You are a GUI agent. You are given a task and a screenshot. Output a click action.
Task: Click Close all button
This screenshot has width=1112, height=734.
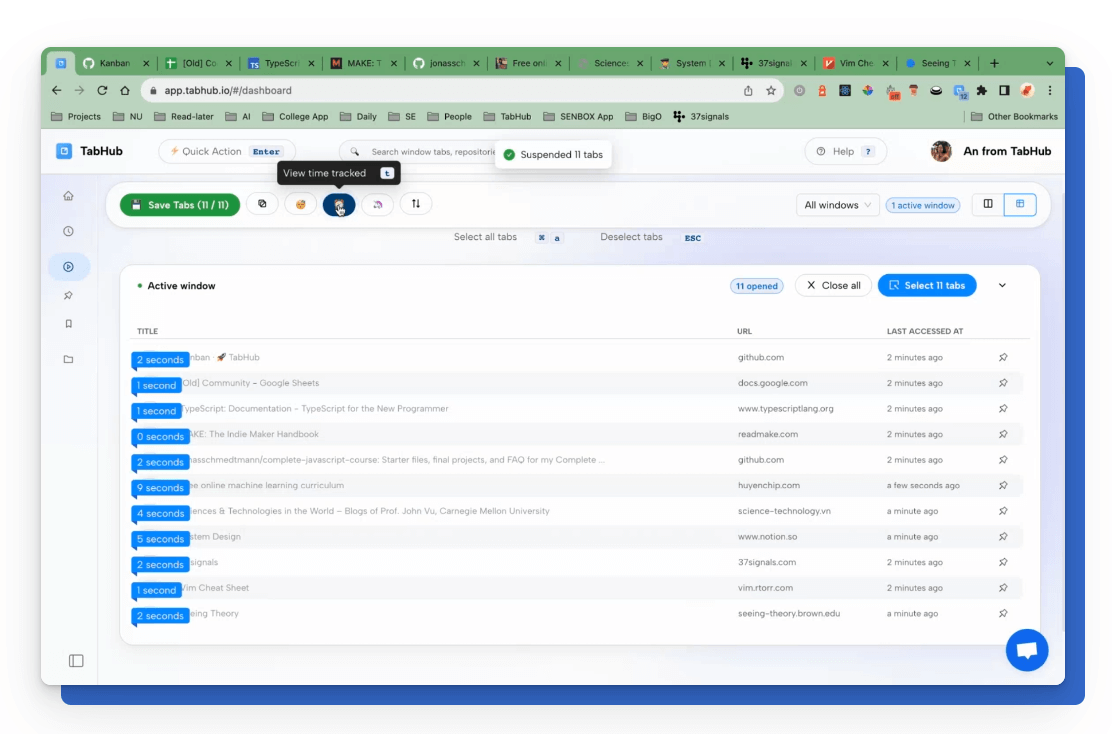[x=833, y=285]
